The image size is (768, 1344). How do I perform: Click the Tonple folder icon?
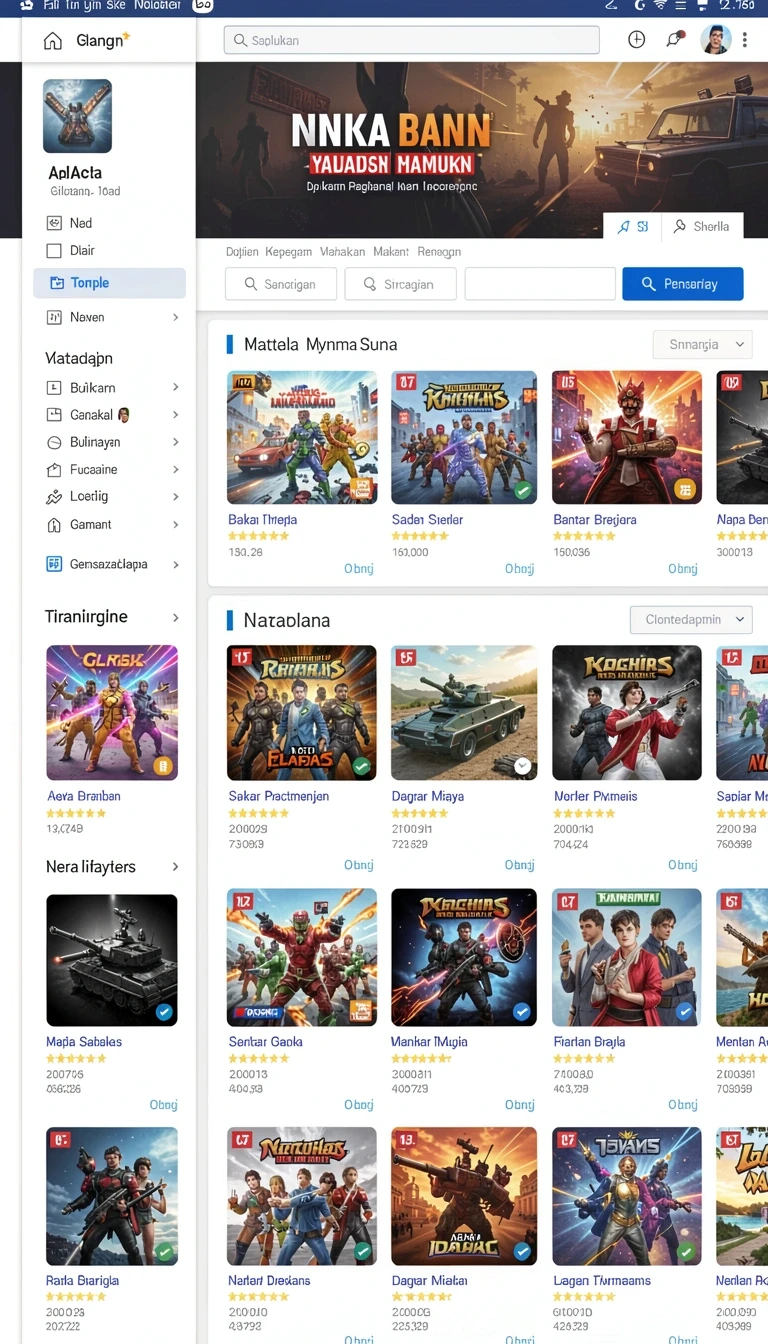(56, 283)
